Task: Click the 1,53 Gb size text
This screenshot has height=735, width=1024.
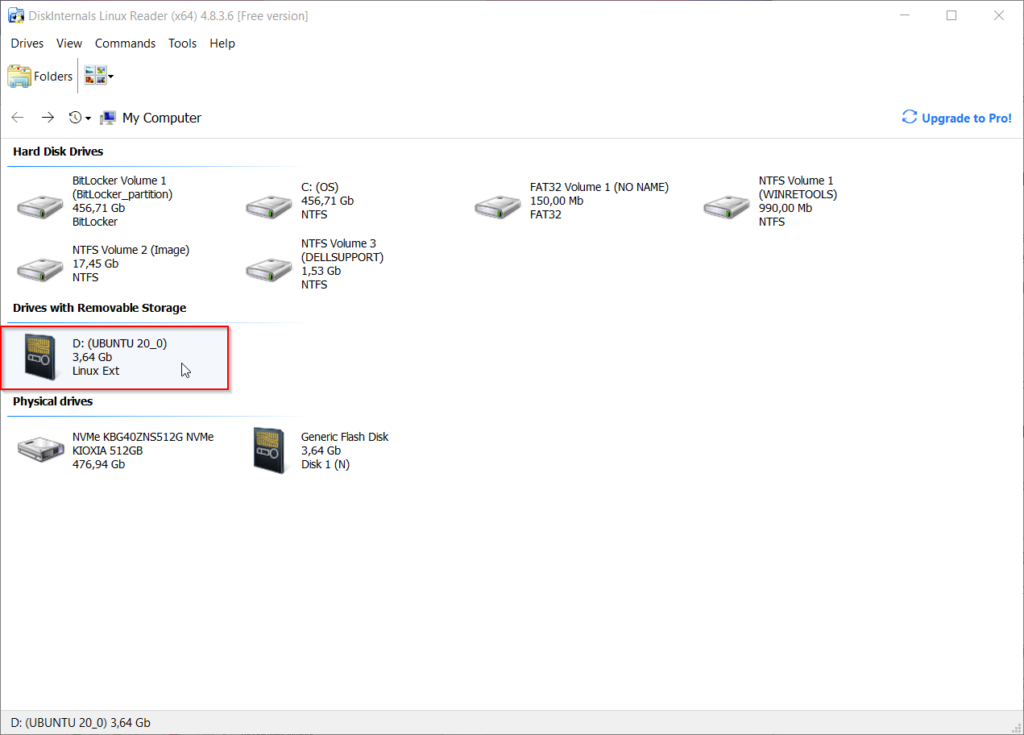Action: 321,270
